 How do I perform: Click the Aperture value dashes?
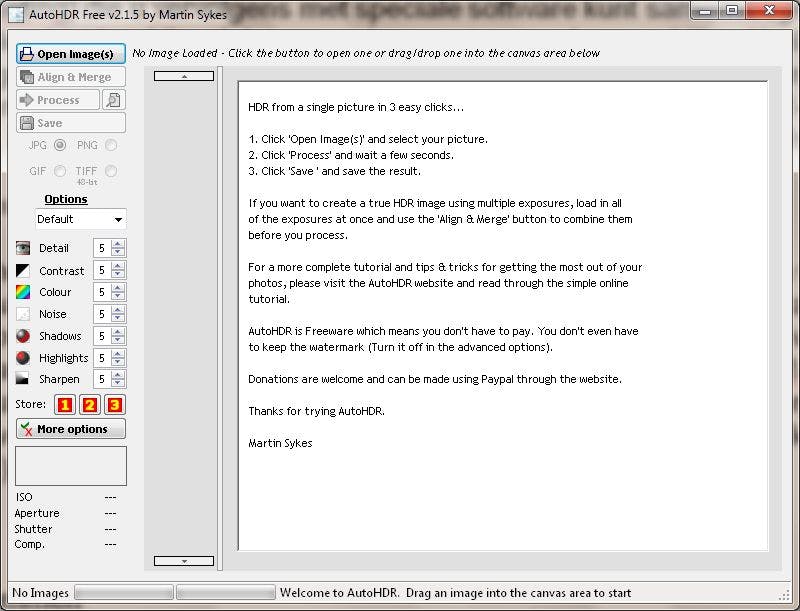[110, 513]
